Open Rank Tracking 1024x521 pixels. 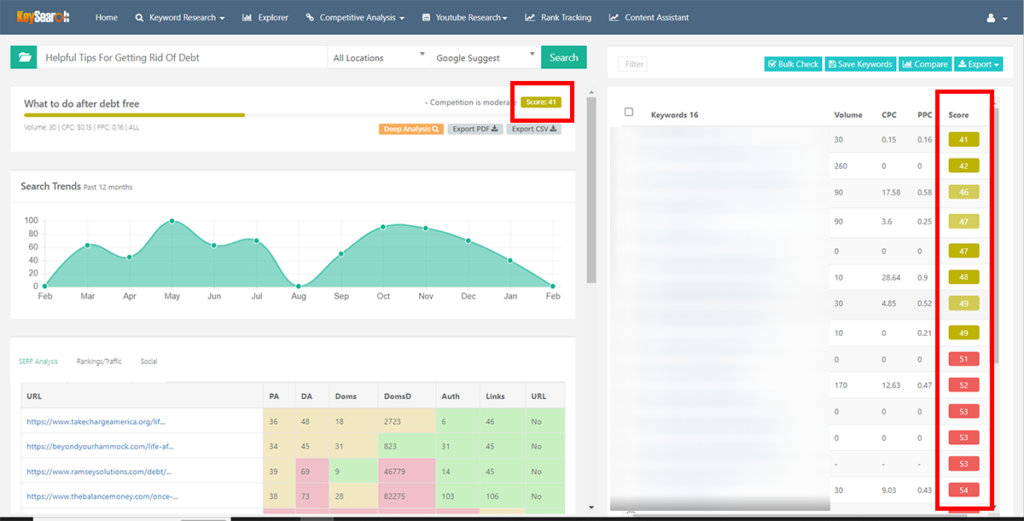[558, 18]
